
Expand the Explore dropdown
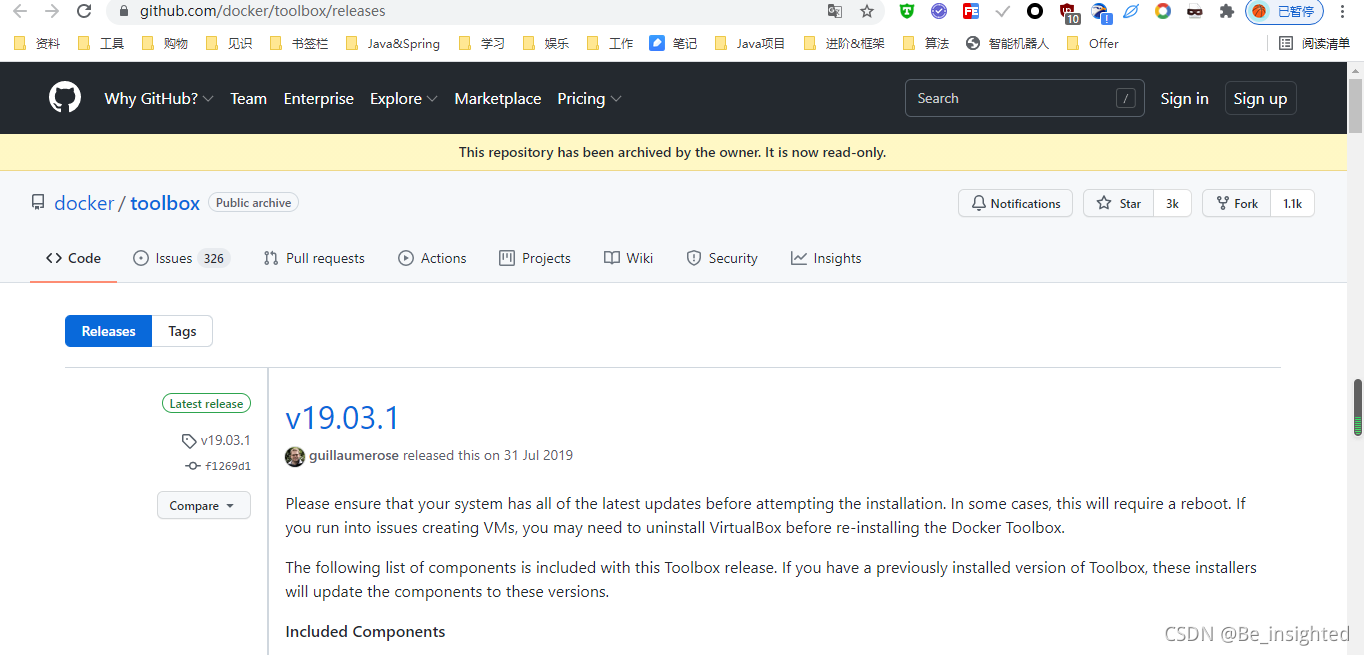coord(404,98)
